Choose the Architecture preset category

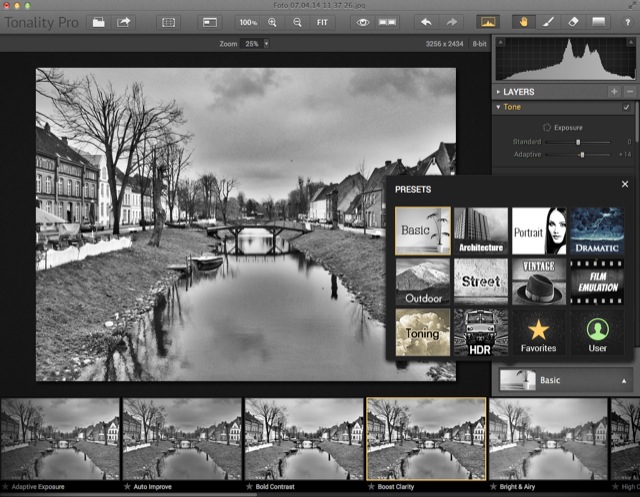click(x=481, y=231)
